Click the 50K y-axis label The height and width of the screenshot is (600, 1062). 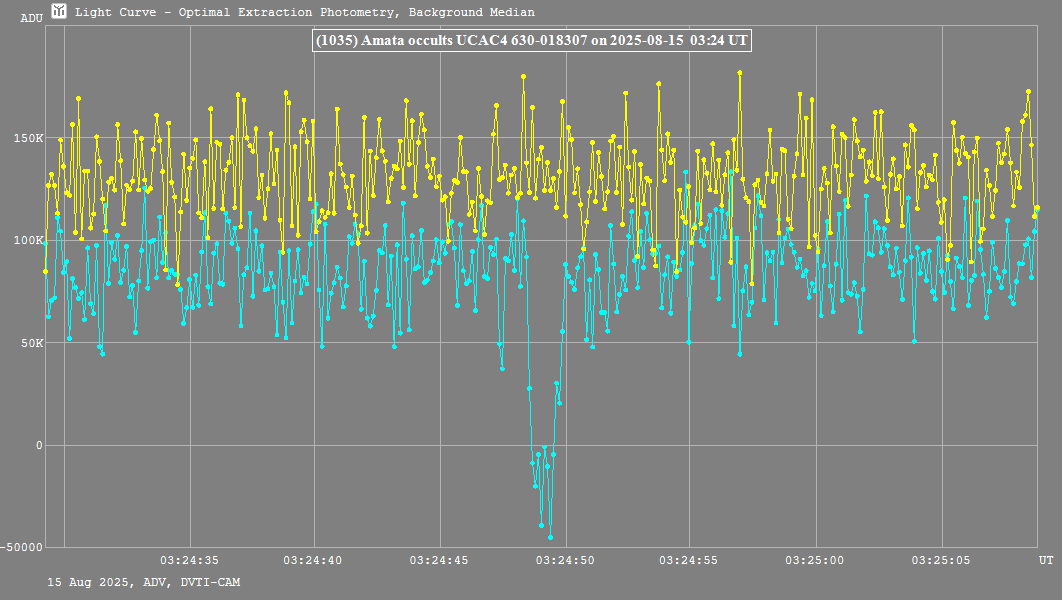tap(31, 343)
